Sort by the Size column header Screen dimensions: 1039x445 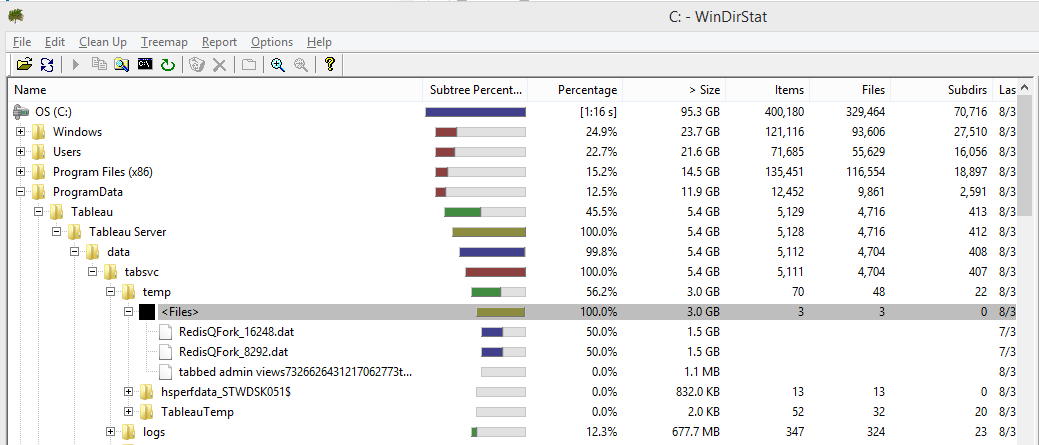[x=674, y=90]
